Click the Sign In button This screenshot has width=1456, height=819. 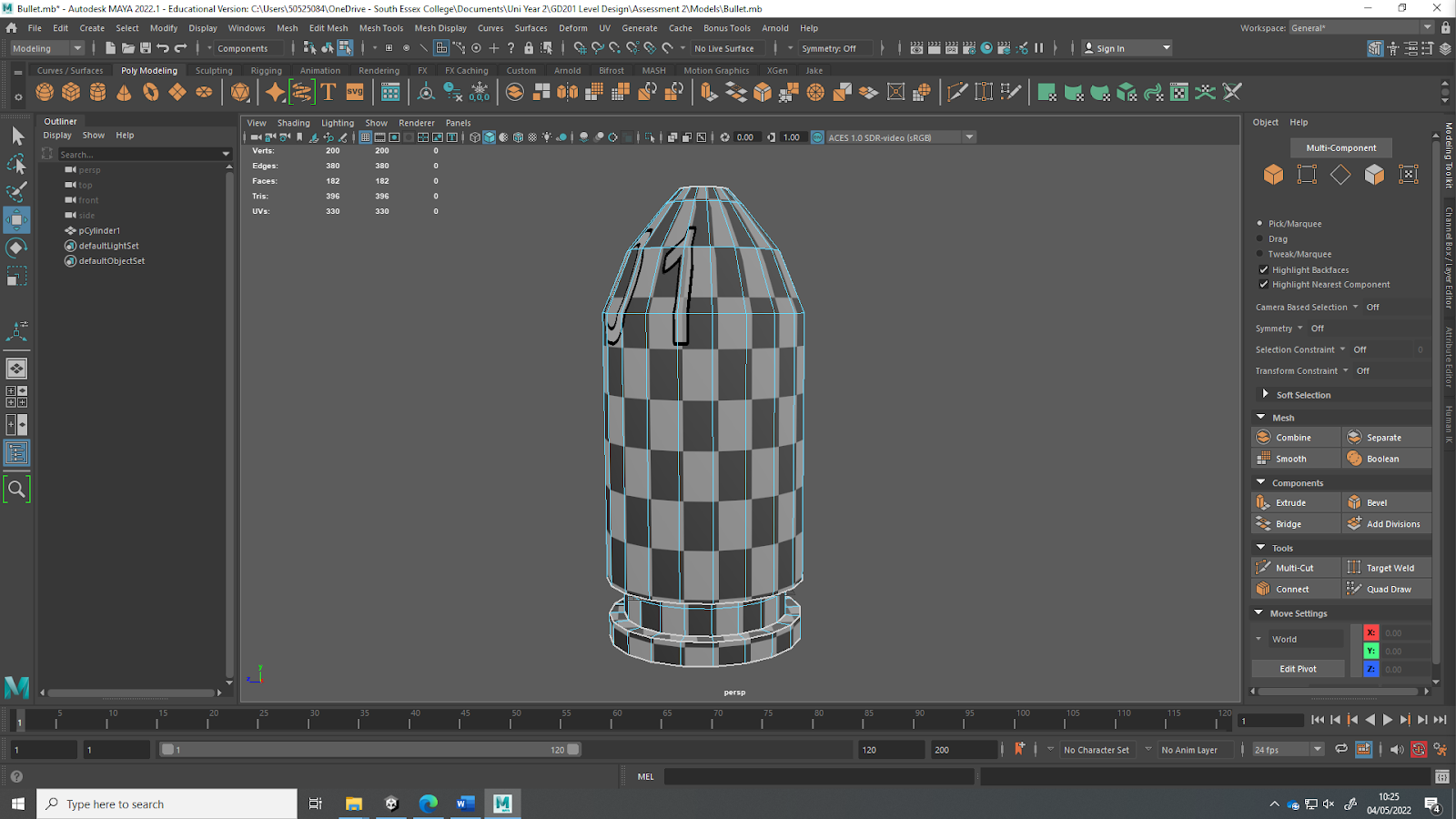tap(1127, 48)
